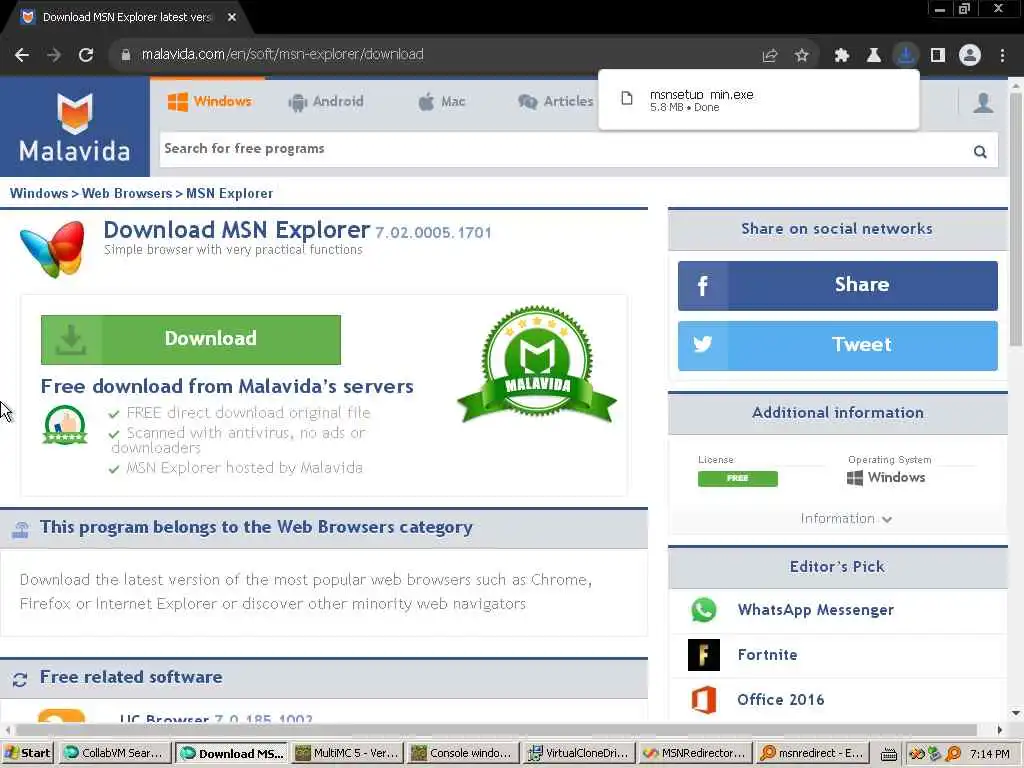1024x768 pixels.
Task: Click the WhatsApp Messenger icon
Action: coord(704,610)
